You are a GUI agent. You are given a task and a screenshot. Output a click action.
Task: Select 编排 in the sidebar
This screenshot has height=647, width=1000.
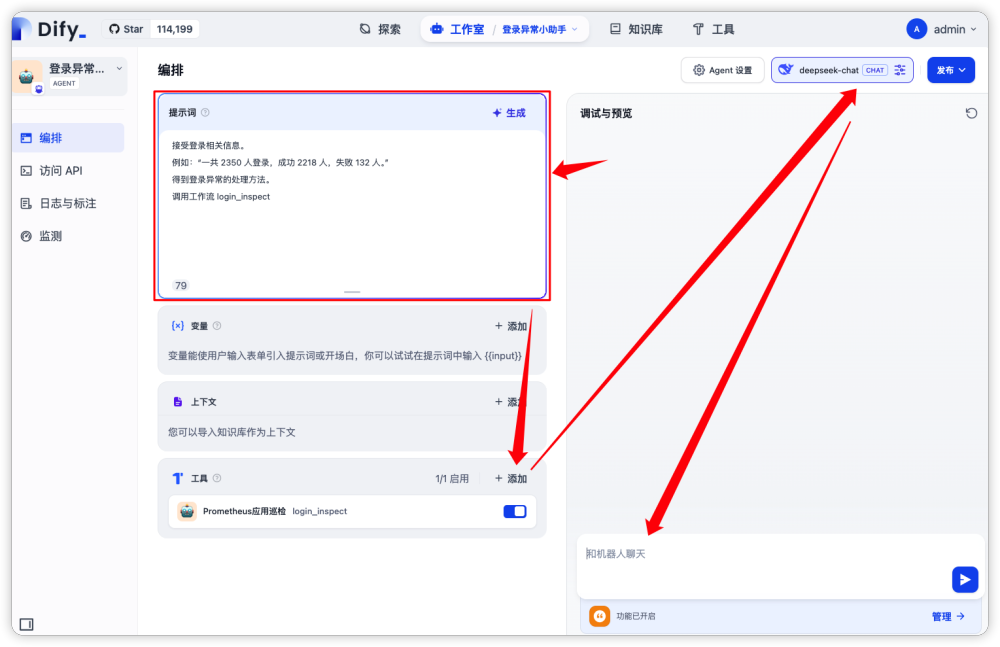pos(68,138)
